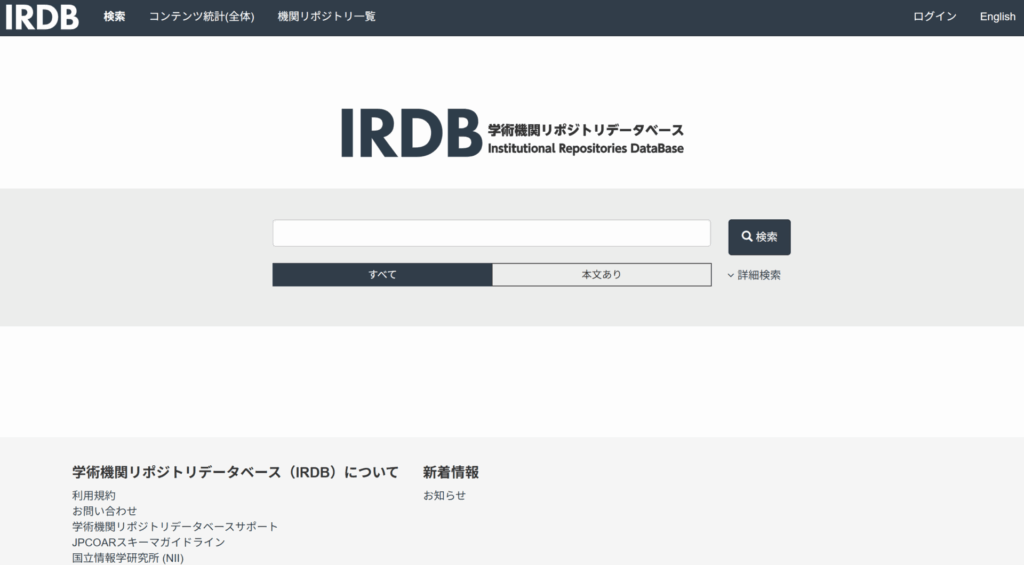Open コンテンツ統計(全体) in the navbar

pos(202,16)
